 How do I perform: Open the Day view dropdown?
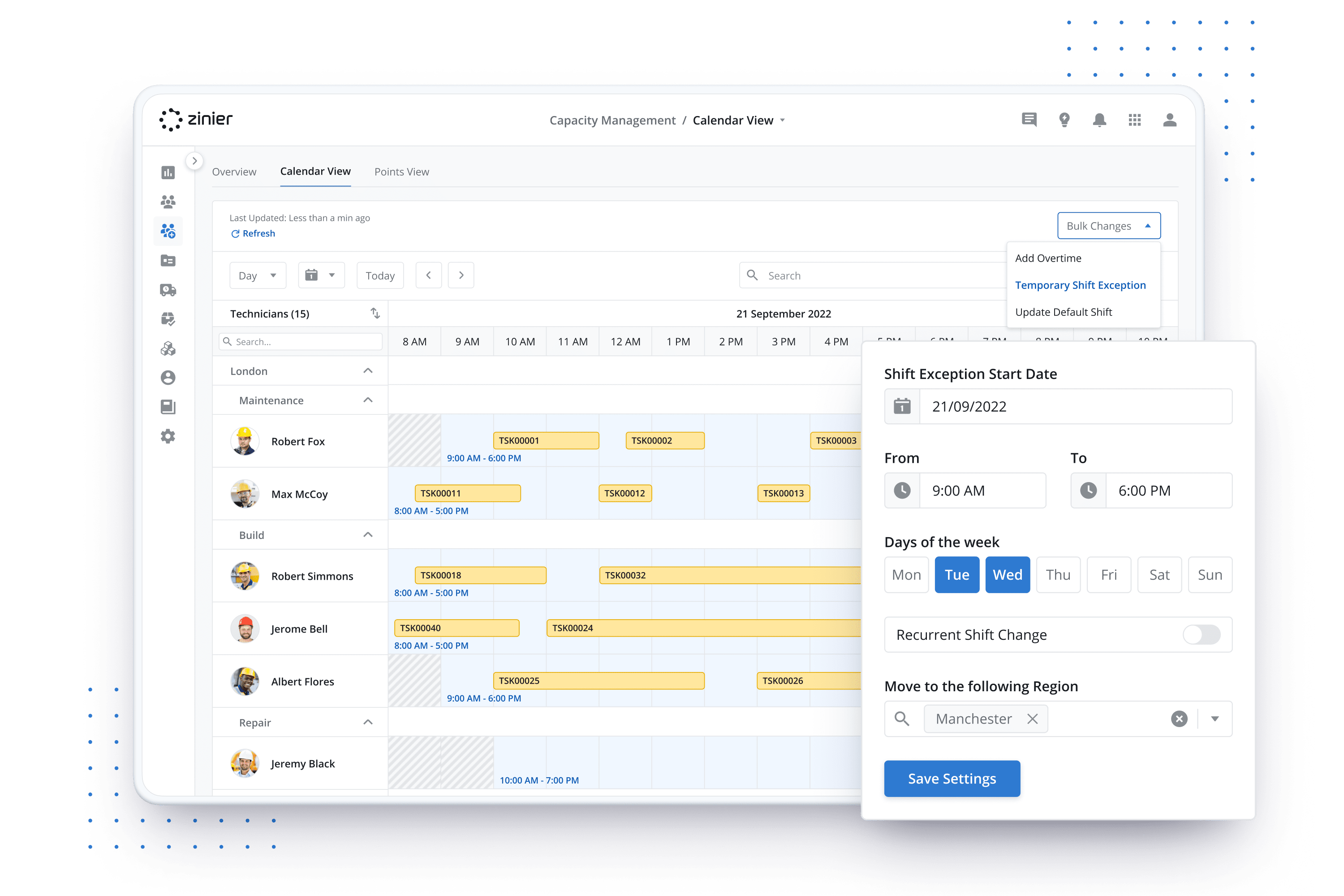pyautogui.click(x=257, y=275)
